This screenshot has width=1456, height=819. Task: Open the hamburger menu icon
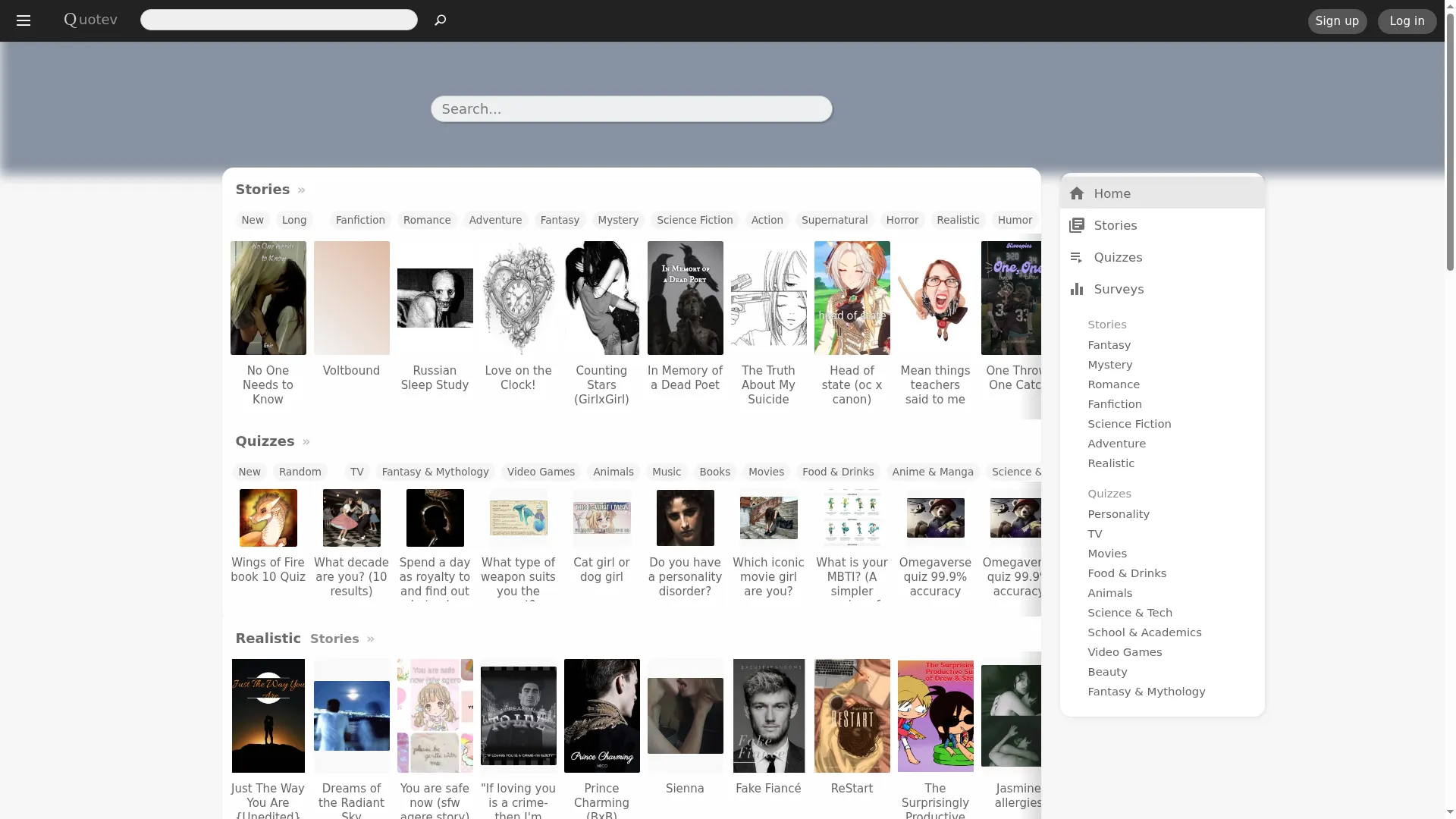click(24, 20)
